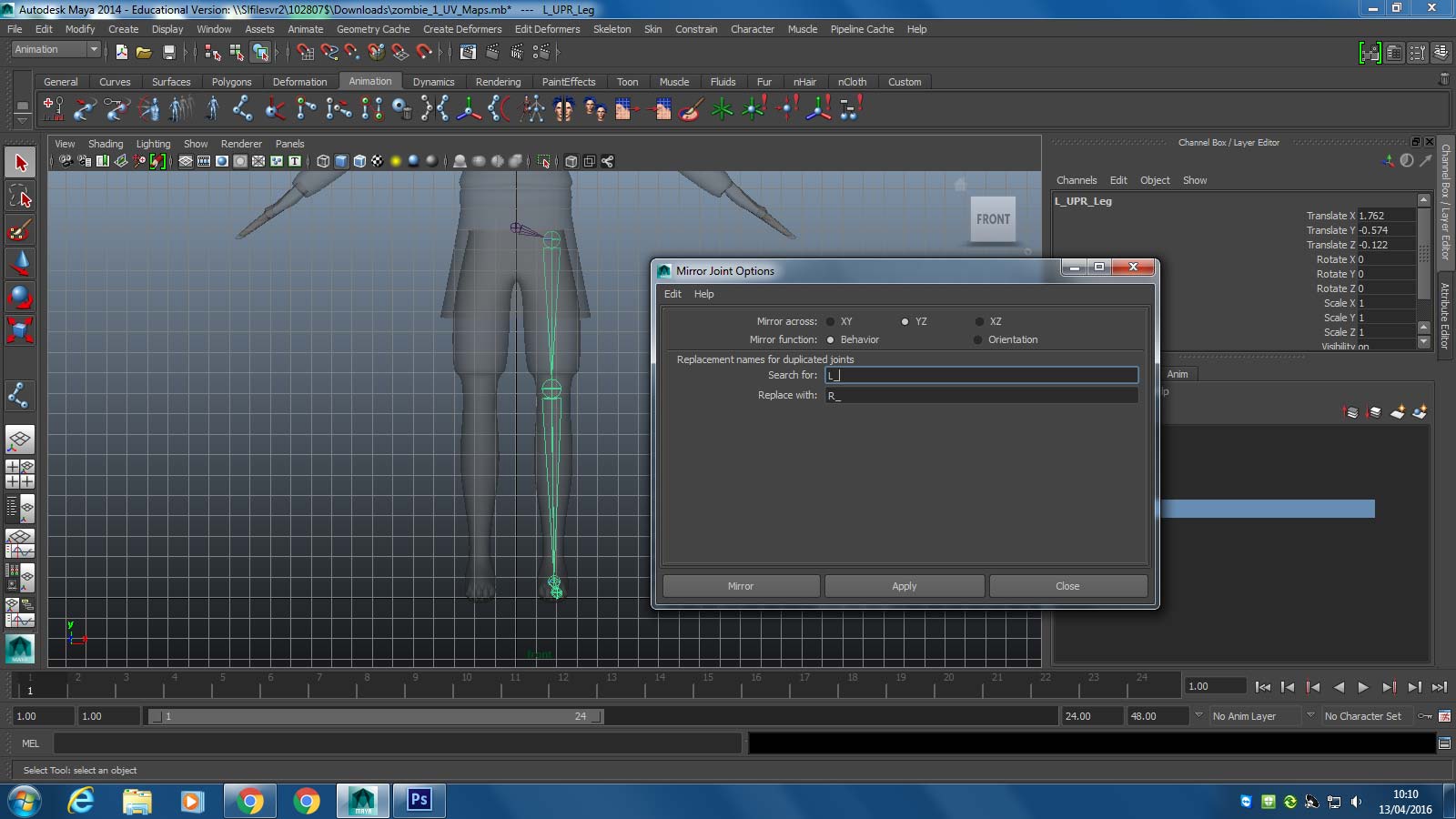Switch to four view layout
1456x819 pixels.
(x=20, y=474)
